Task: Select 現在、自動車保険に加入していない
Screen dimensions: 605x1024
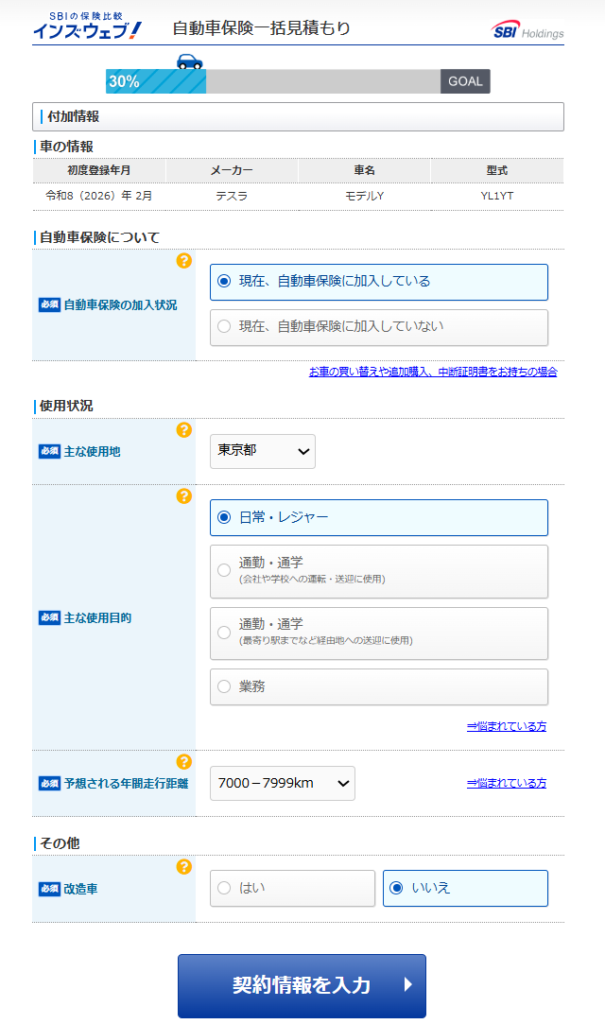Action: click(x=379, y=327)
